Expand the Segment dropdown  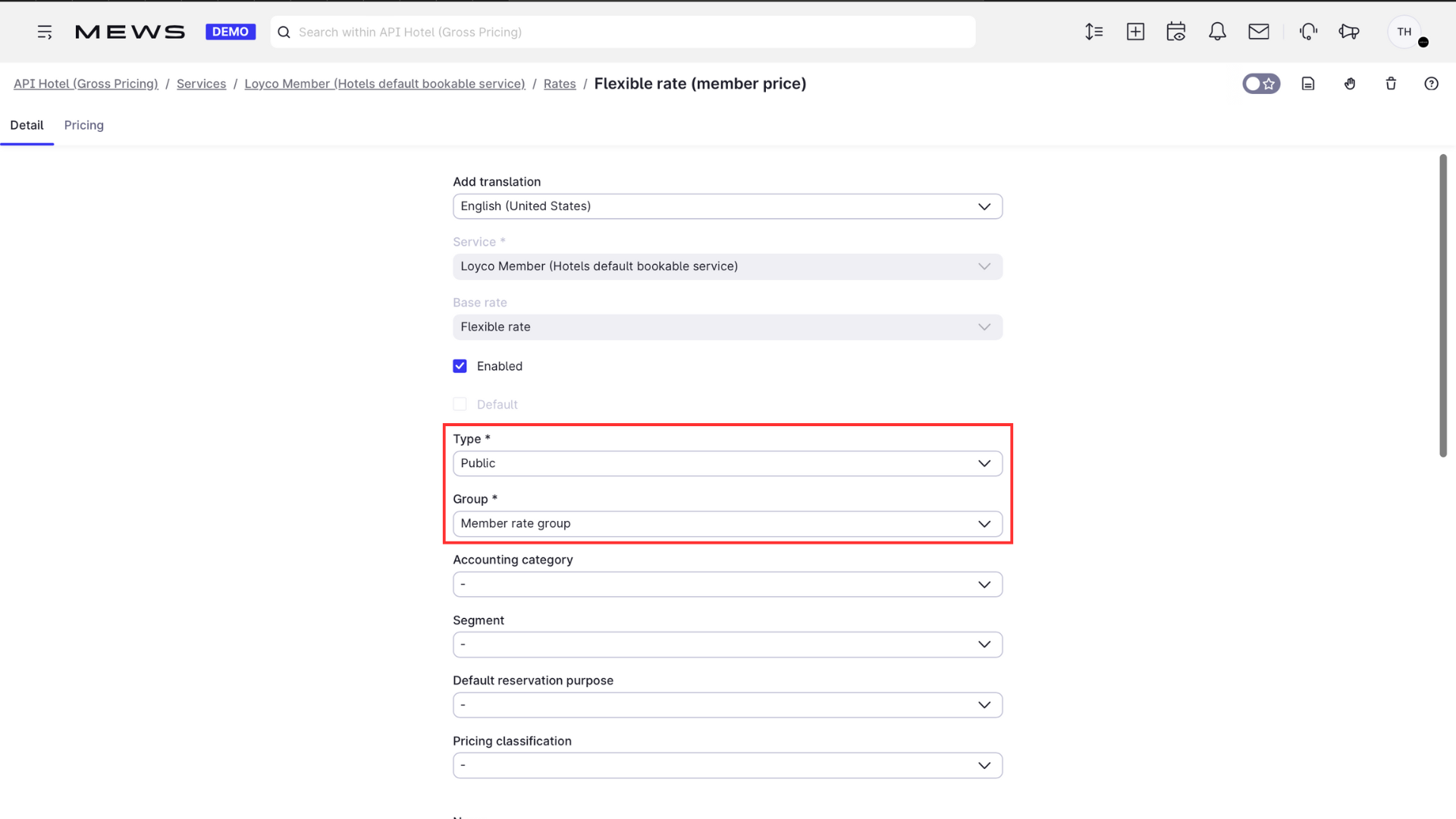pyautogui.click(x=728, y=645)
